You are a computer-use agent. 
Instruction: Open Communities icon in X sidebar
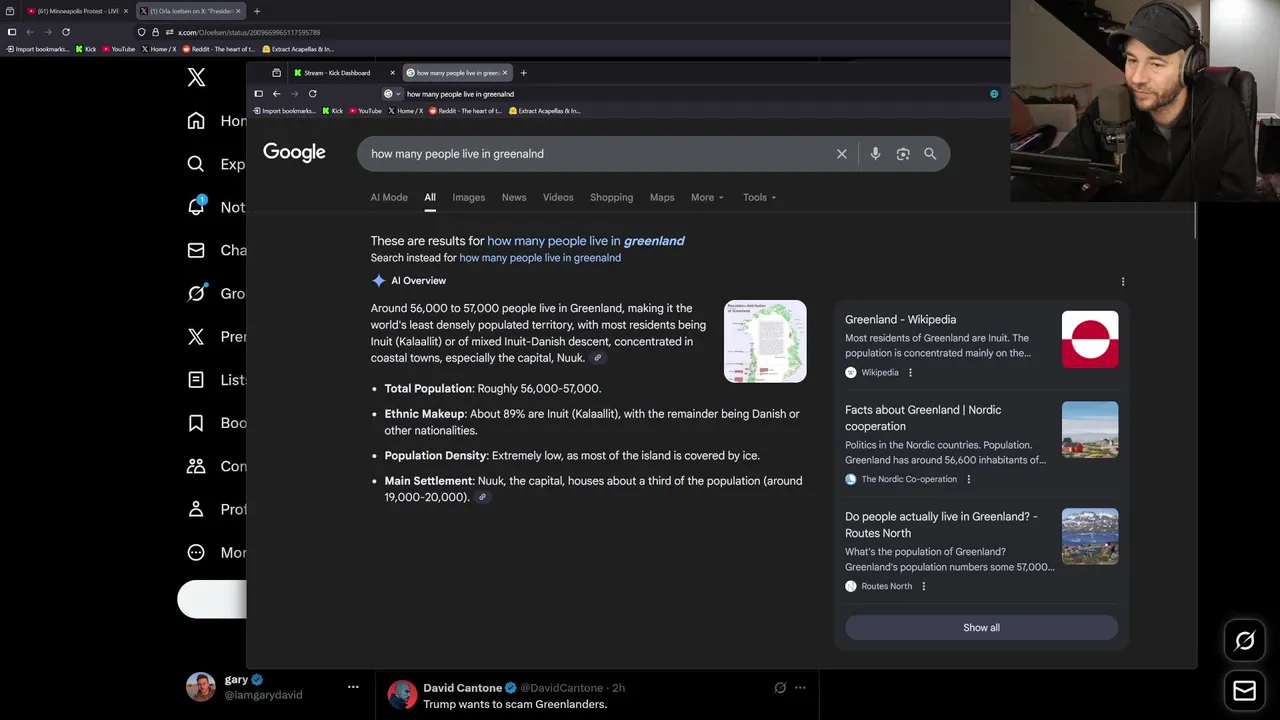(x=196, y=466)
